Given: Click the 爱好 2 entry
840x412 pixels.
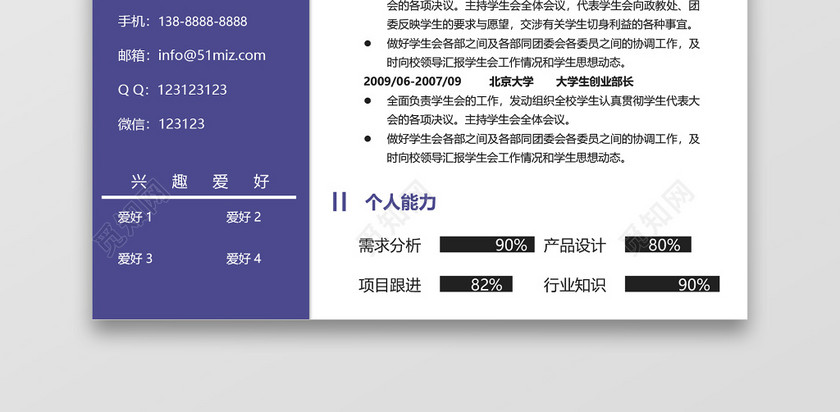Looking at the screenshot, I should pos(243,217).
